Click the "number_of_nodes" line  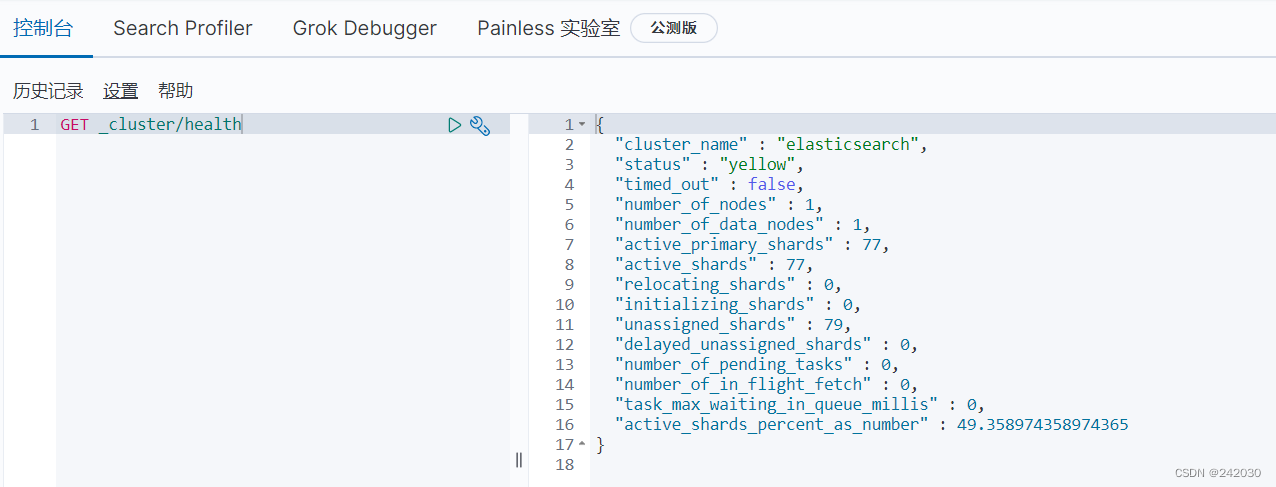[719, 205]
